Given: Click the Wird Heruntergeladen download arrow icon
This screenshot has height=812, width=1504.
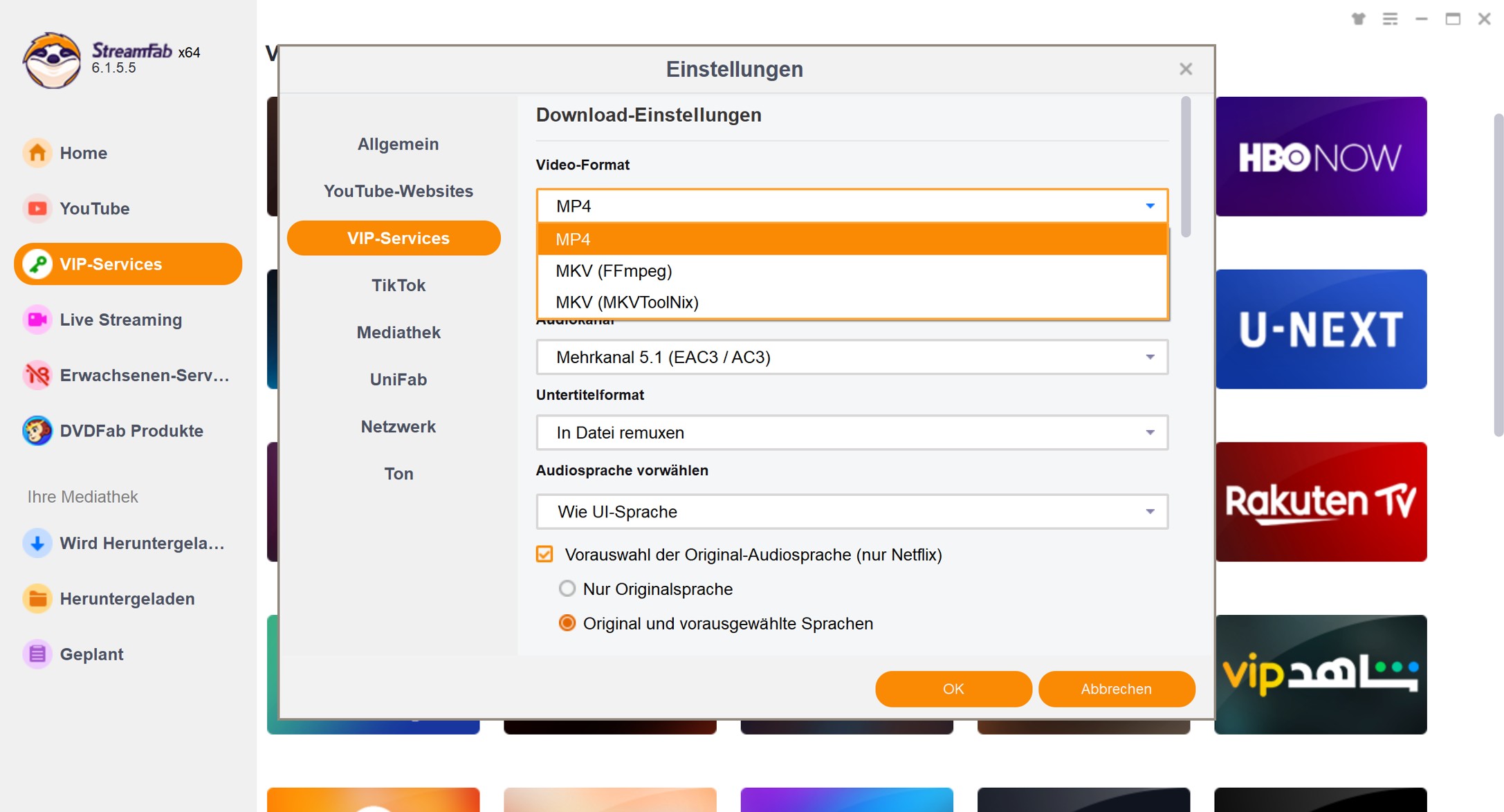Looking at the screenshot, I should tap(37, 543).
